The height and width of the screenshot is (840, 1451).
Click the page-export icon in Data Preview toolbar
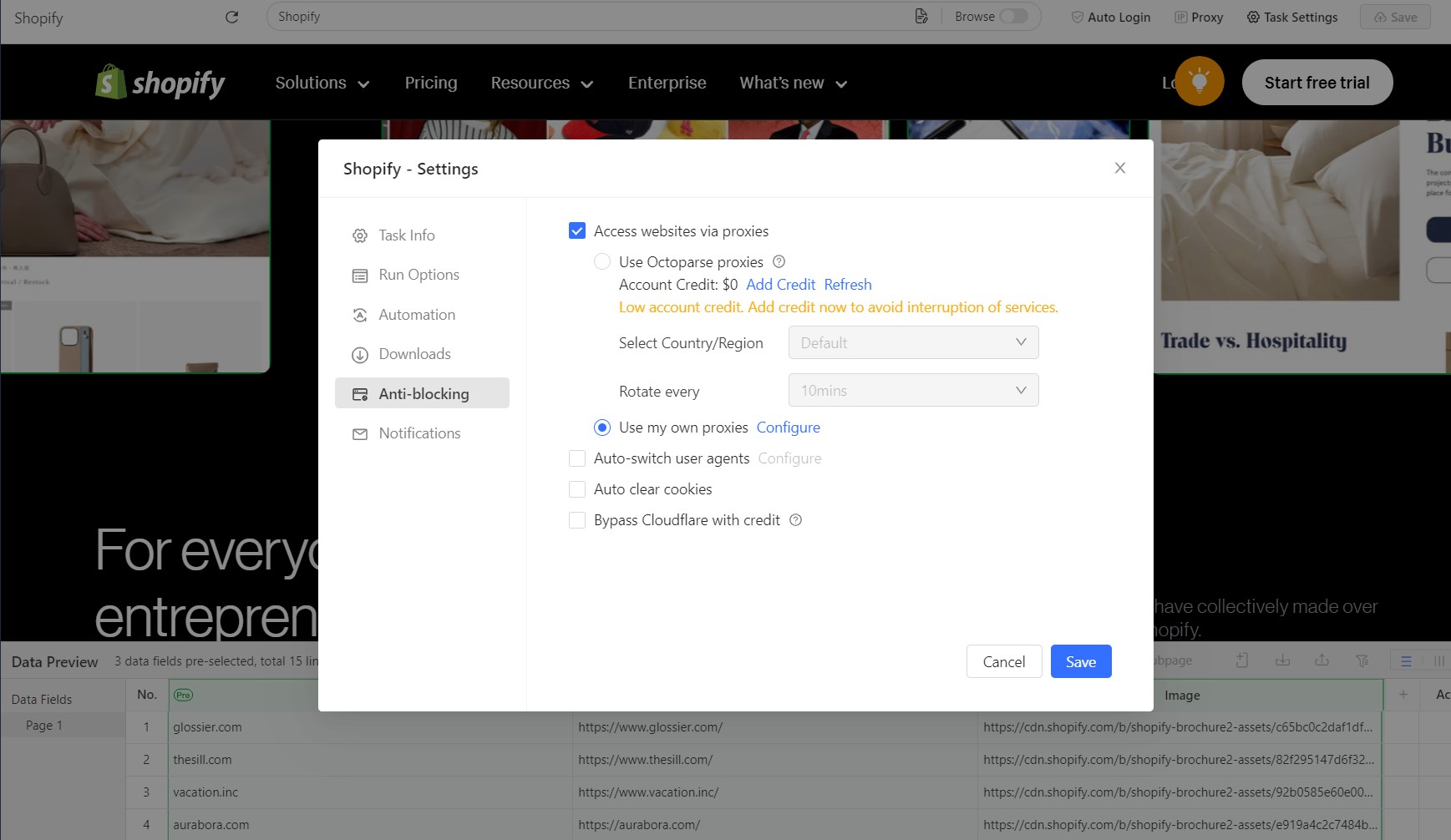pyautogui.click(x=1242, y=660)
